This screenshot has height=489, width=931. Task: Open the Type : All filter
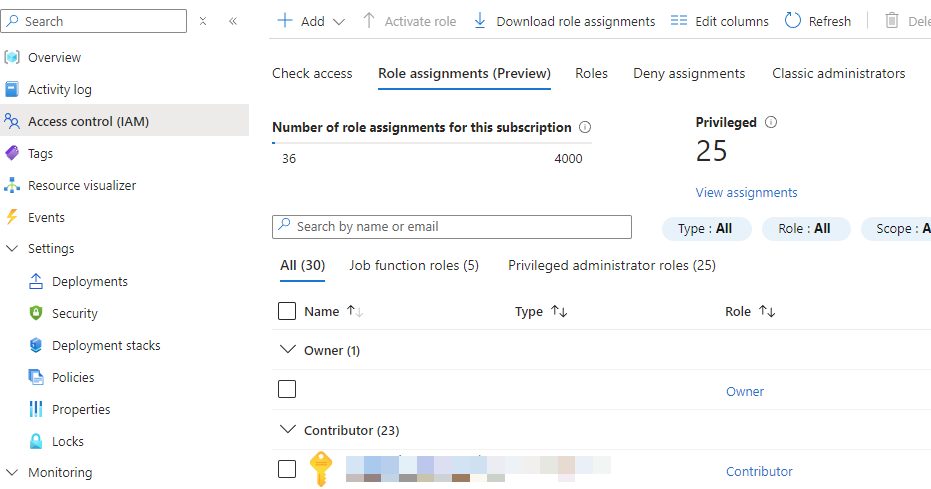tap(707, 229)
